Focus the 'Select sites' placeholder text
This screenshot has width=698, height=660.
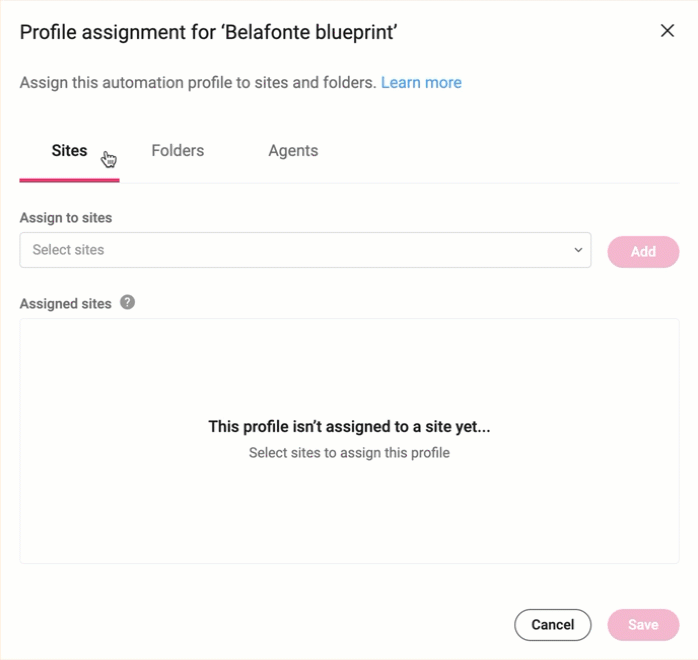coord(68,250)
